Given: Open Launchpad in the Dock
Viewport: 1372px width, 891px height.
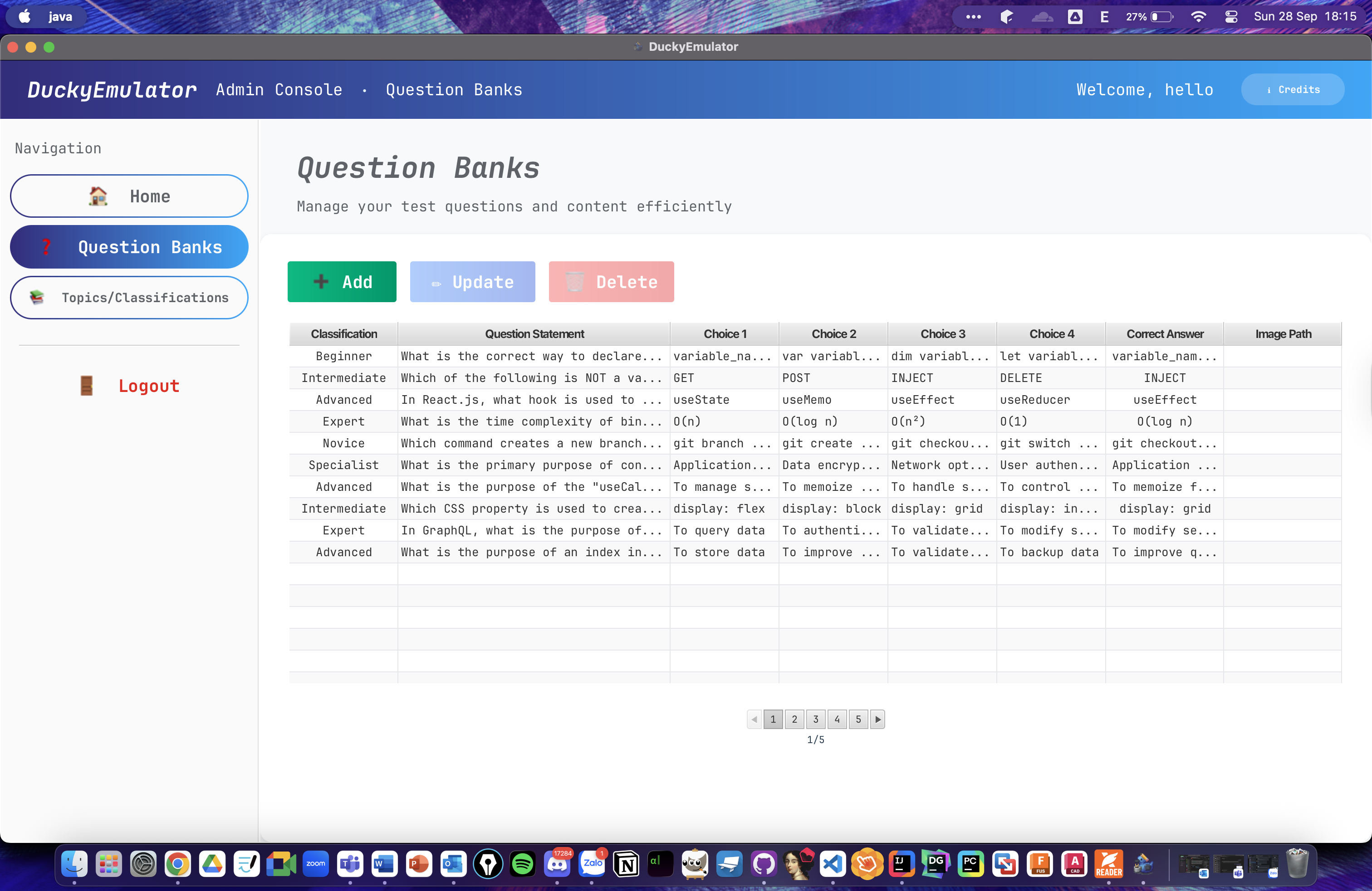Looking at the screenshot, I should 109,864.
